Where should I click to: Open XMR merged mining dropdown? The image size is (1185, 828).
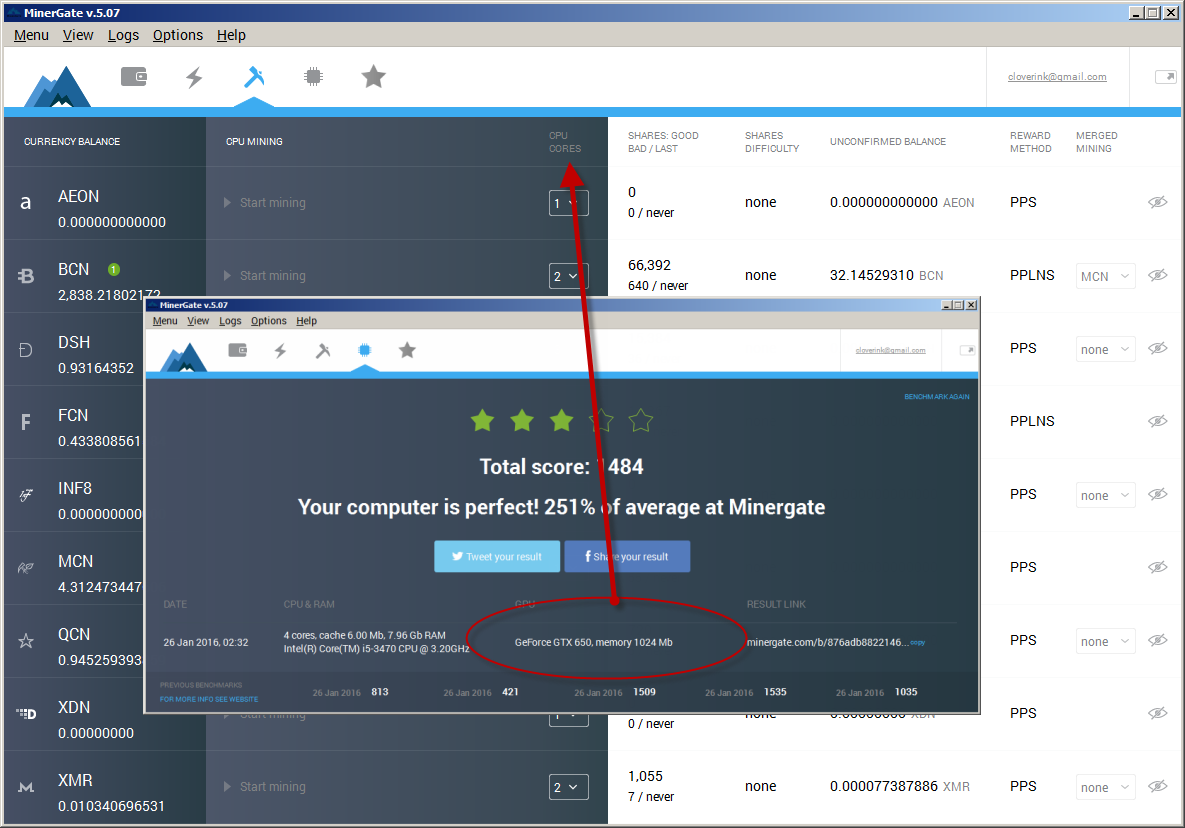1105,787
